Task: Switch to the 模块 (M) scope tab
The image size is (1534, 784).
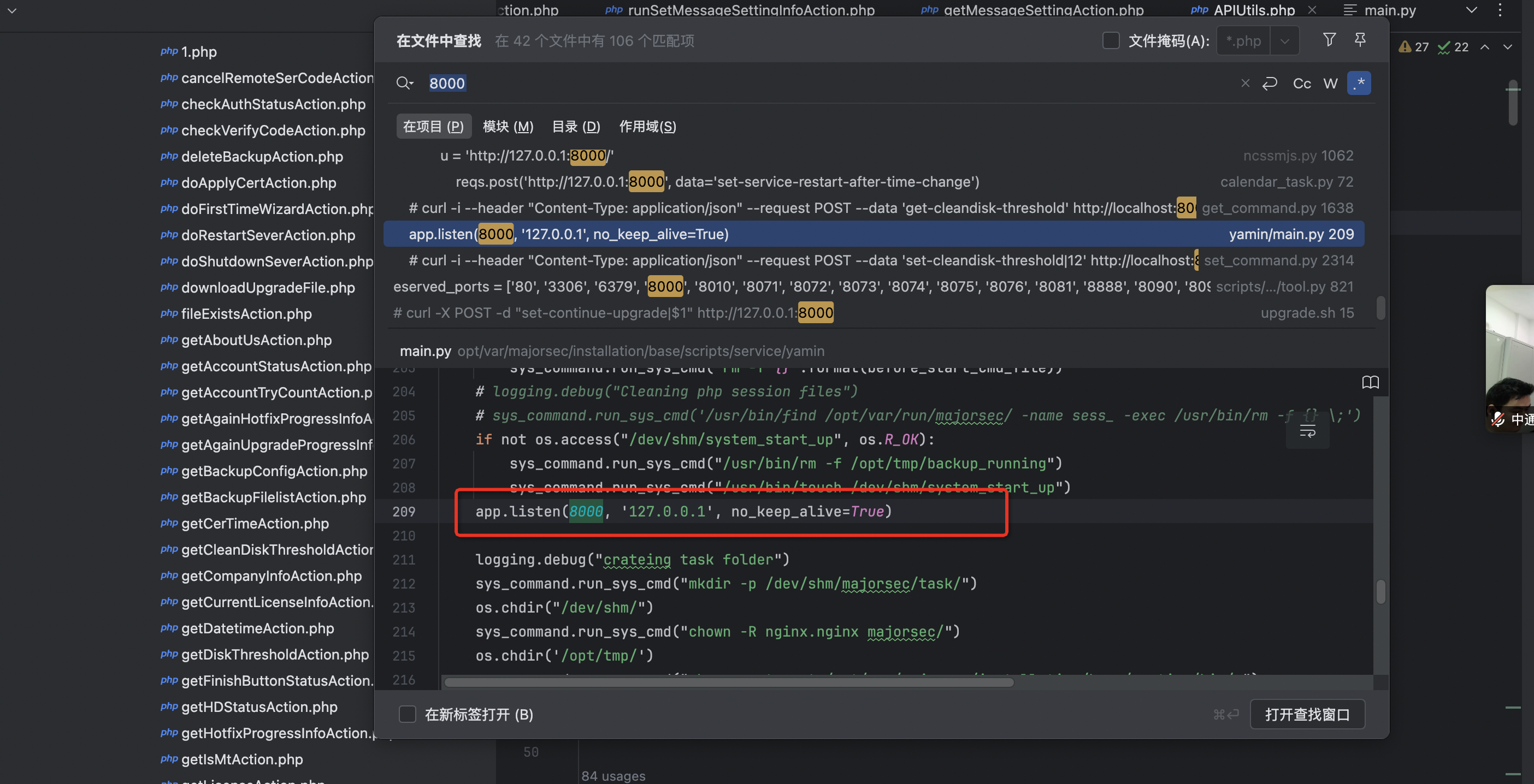Action: click(x=508, y=127)
